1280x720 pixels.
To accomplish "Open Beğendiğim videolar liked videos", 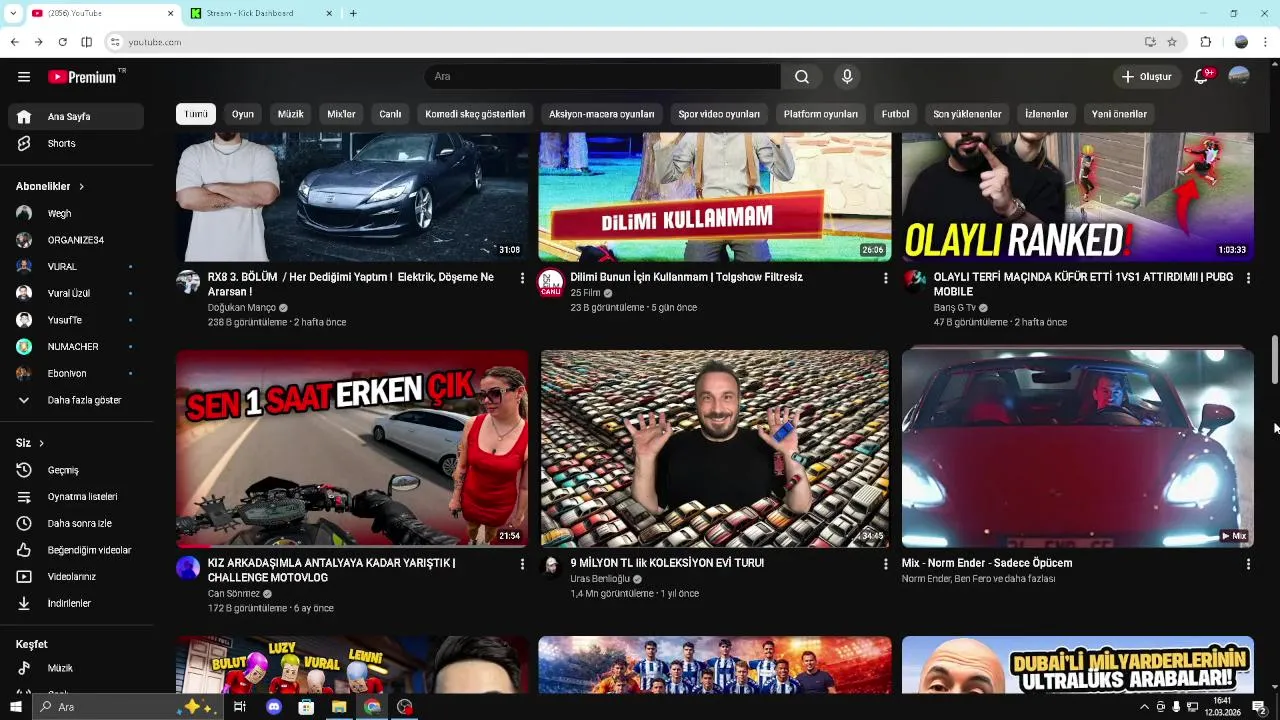I will pyautogui.click(x=76, y=550).
